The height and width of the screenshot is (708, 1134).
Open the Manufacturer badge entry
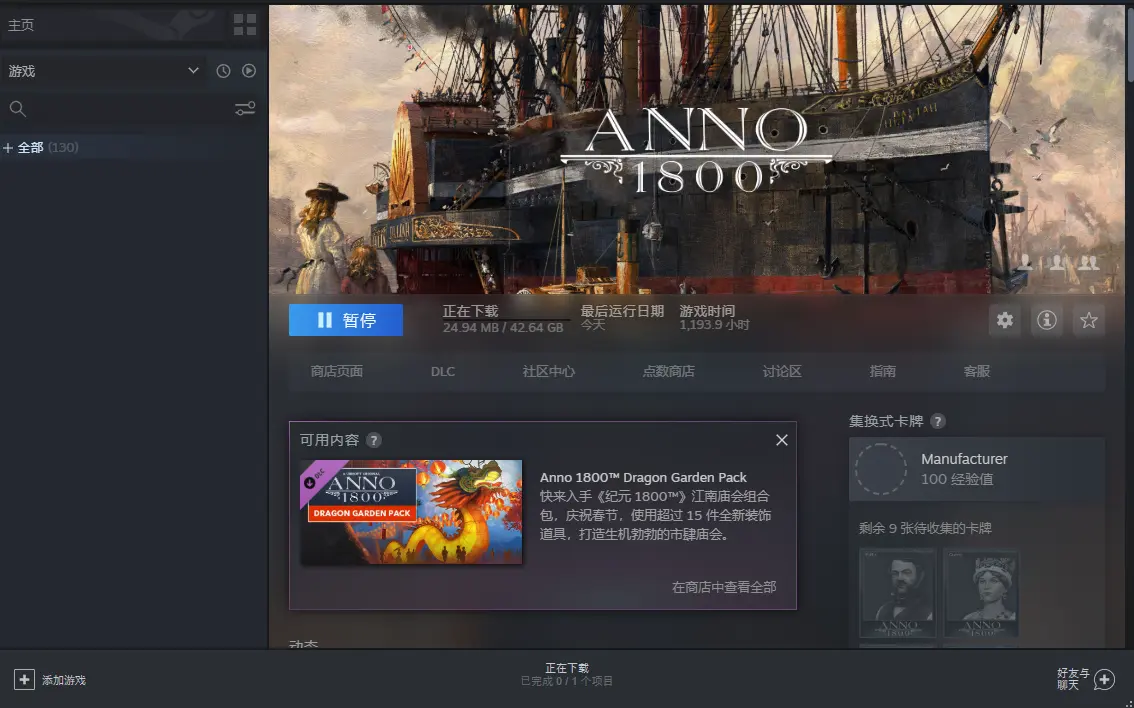(x=976, y=469)
